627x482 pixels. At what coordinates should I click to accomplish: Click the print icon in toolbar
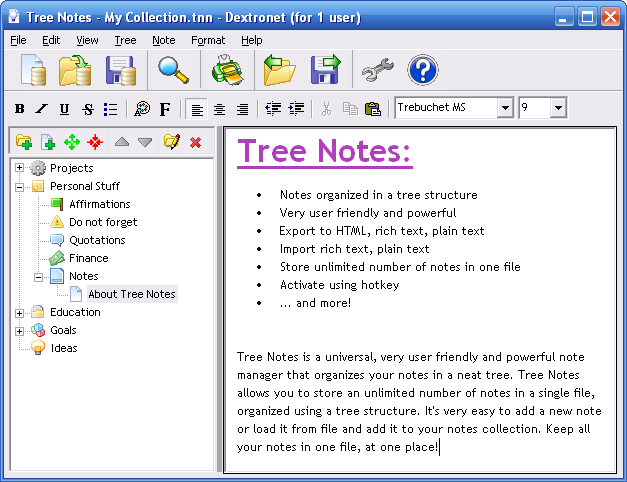point(224,70)
